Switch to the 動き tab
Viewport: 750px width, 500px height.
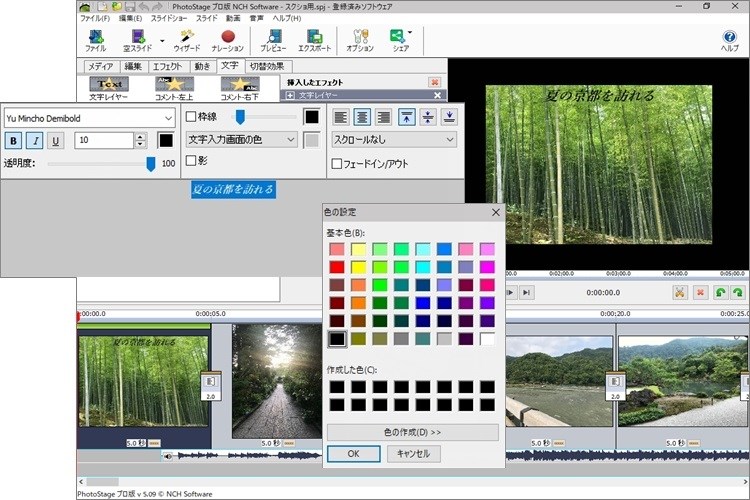tap(202, 67)
